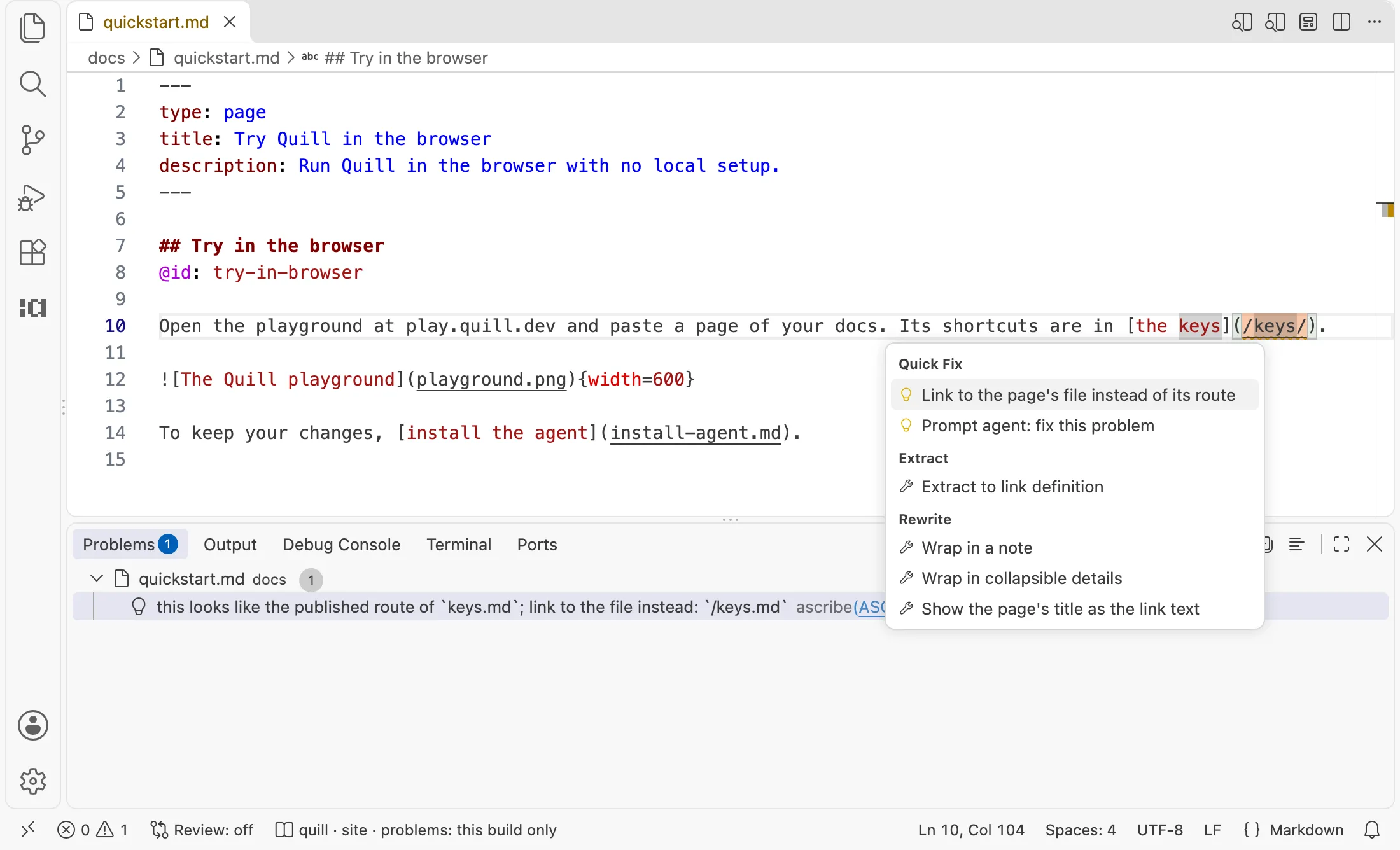Click the split editor right icon
This screenshot has height=850, width=1400.
[1341, 22]
